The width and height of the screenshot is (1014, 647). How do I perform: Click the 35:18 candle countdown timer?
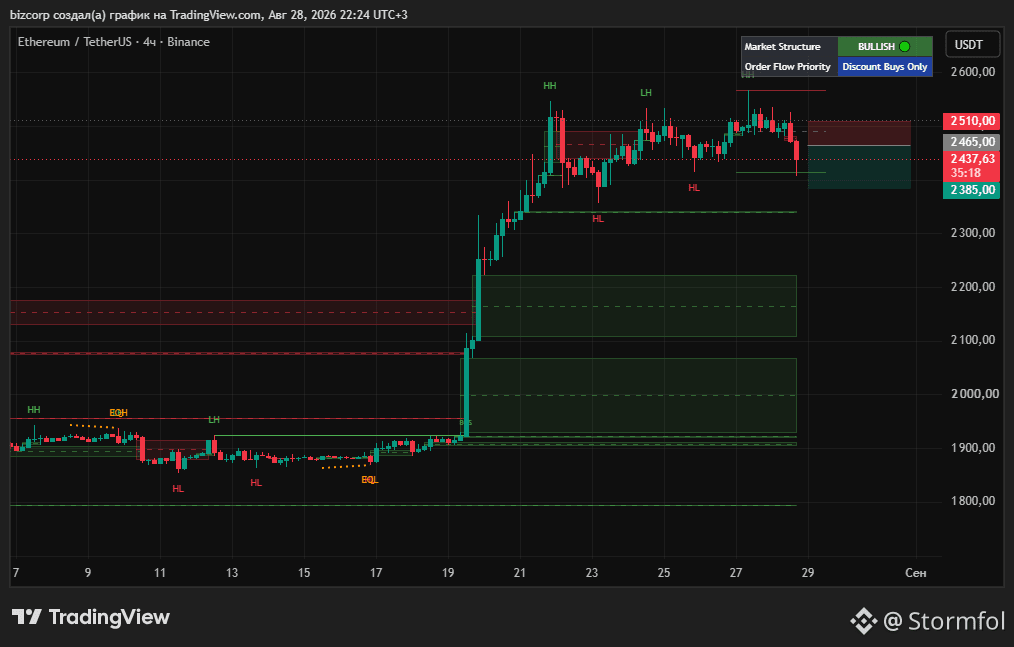(965, 173)
